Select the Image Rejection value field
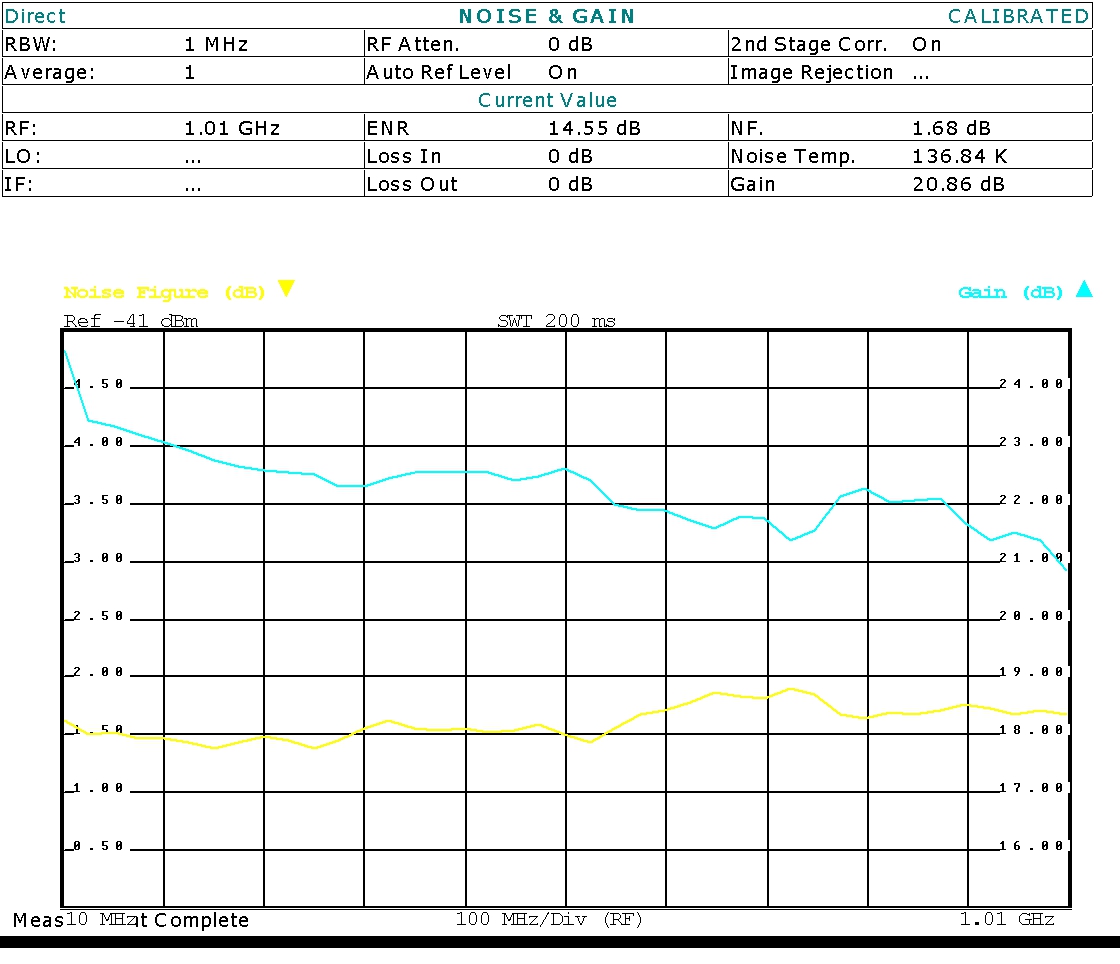This screenshot has height=964, width=1120. (x=921, y=73)
